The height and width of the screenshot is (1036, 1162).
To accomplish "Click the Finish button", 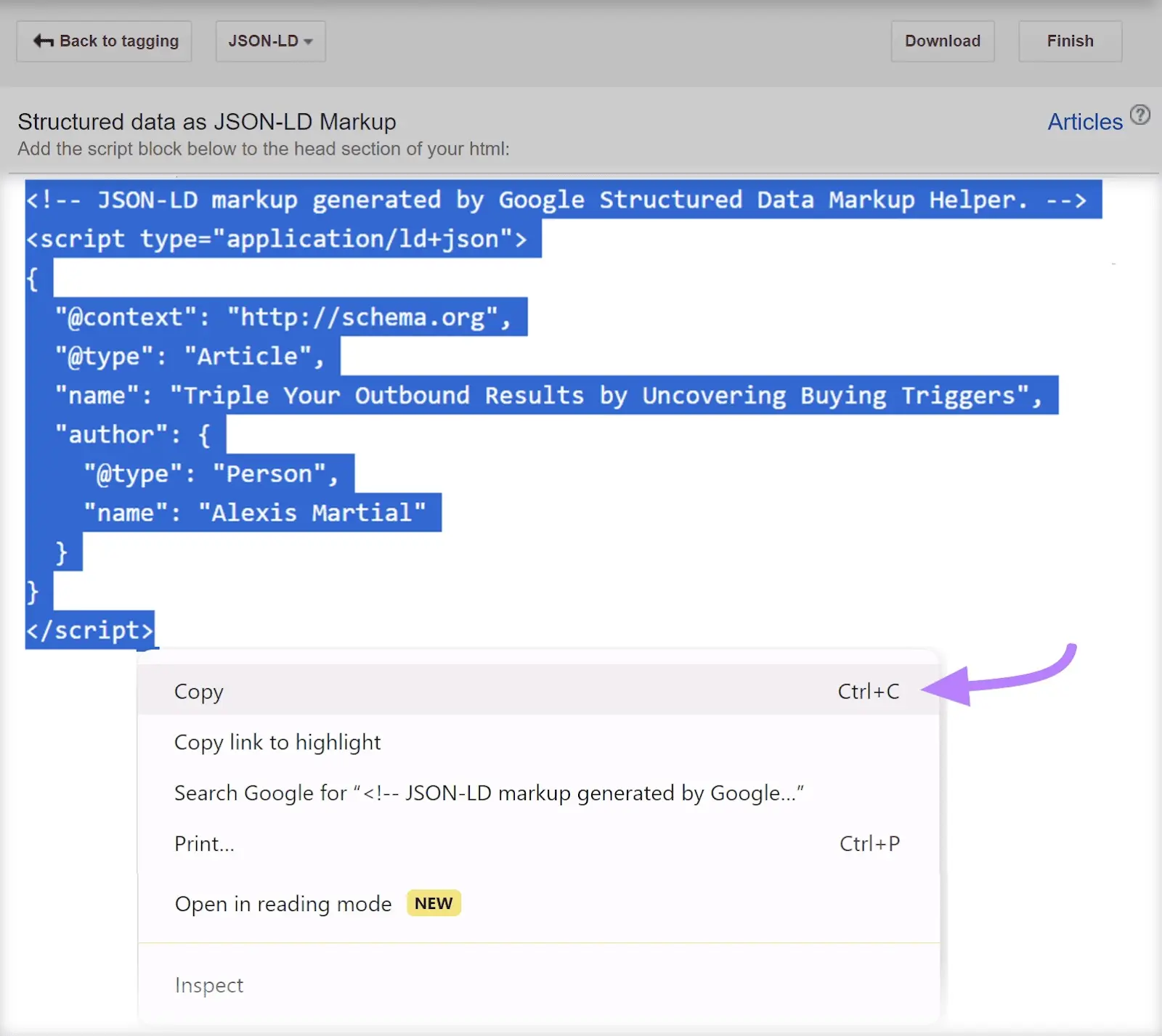I will click(x=1070, y=41).
